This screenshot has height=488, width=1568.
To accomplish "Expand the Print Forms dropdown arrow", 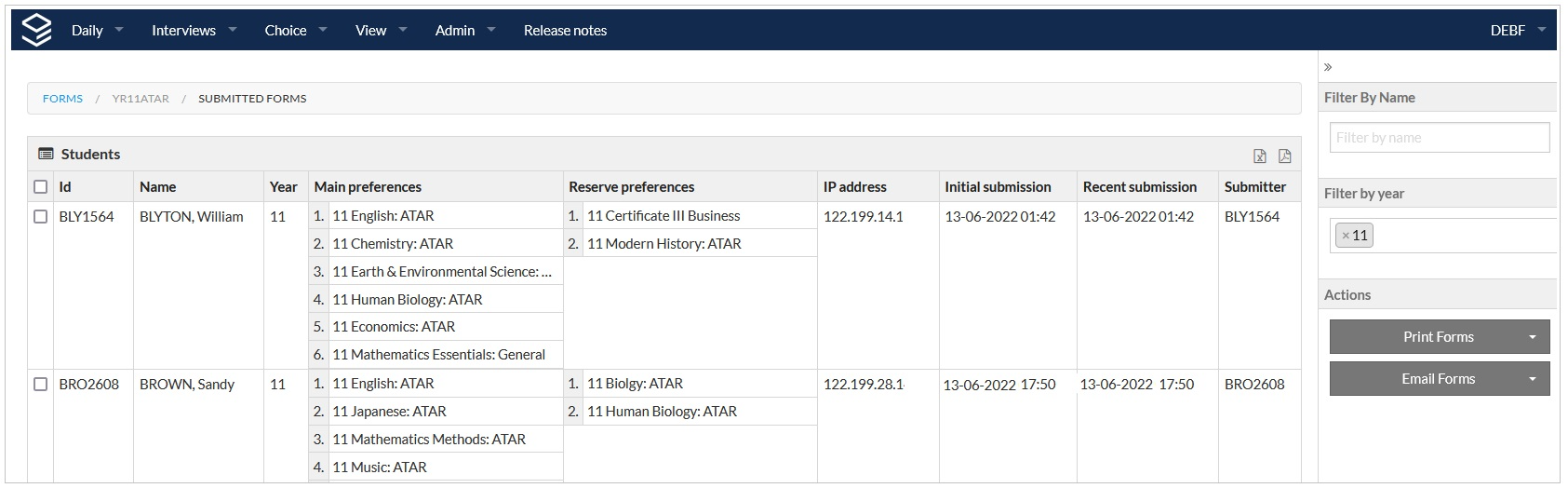I will [x=1533, y=337].
